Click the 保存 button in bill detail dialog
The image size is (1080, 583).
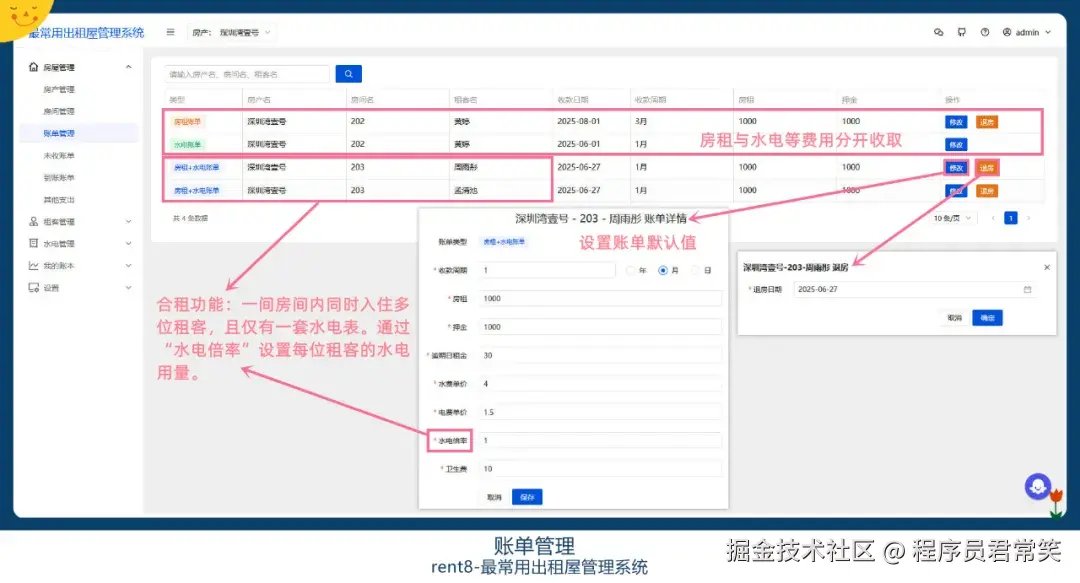(527, 496)
